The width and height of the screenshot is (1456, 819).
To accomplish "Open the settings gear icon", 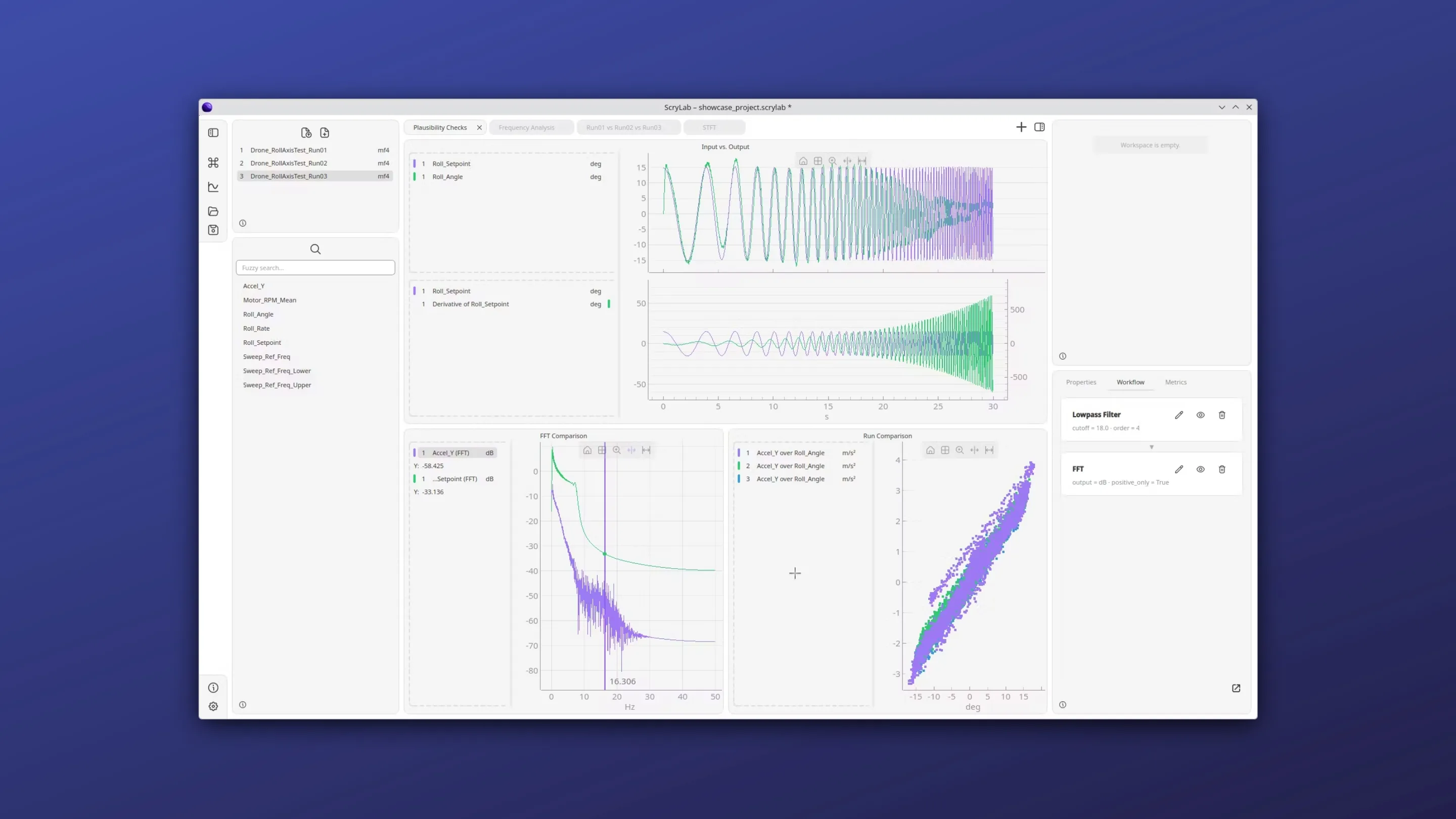I will 213,707.
